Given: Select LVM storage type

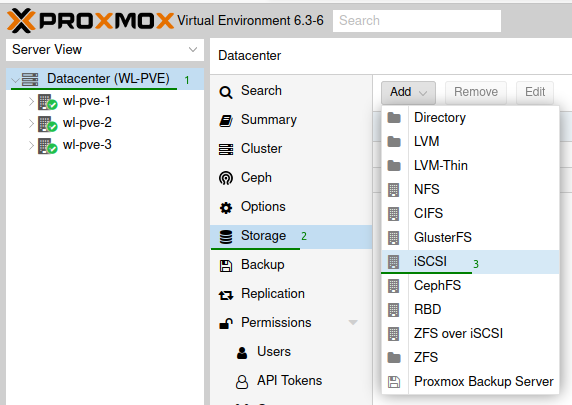Looking at the screenshot, I should pos(470,142).
